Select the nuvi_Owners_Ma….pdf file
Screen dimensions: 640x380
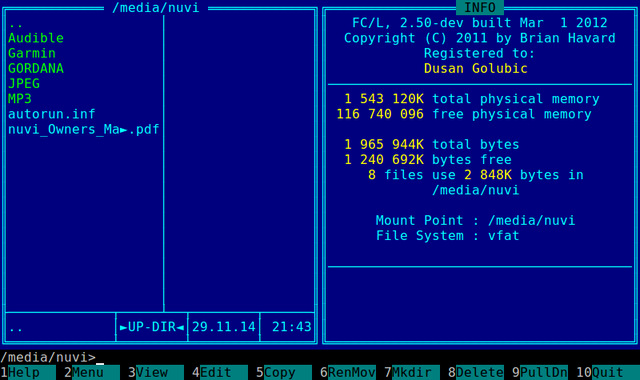coord(84,129)
